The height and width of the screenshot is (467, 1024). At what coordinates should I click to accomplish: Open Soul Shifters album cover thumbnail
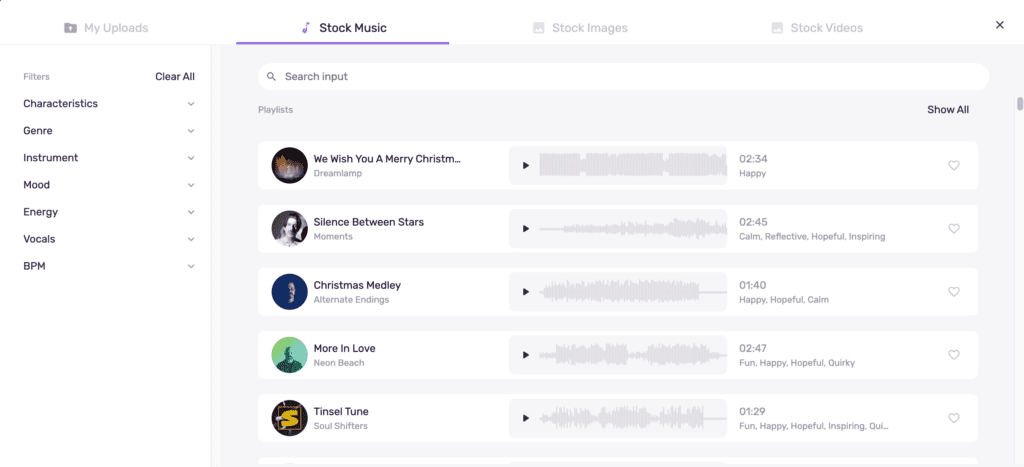click(289, 418)
